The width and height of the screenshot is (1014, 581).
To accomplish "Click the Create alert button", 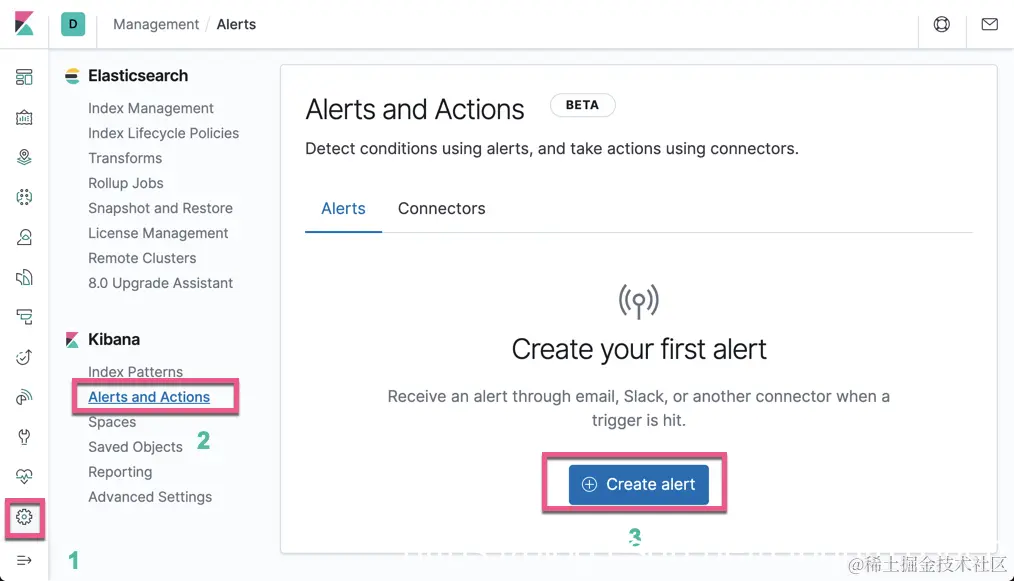I will point(638,484).
